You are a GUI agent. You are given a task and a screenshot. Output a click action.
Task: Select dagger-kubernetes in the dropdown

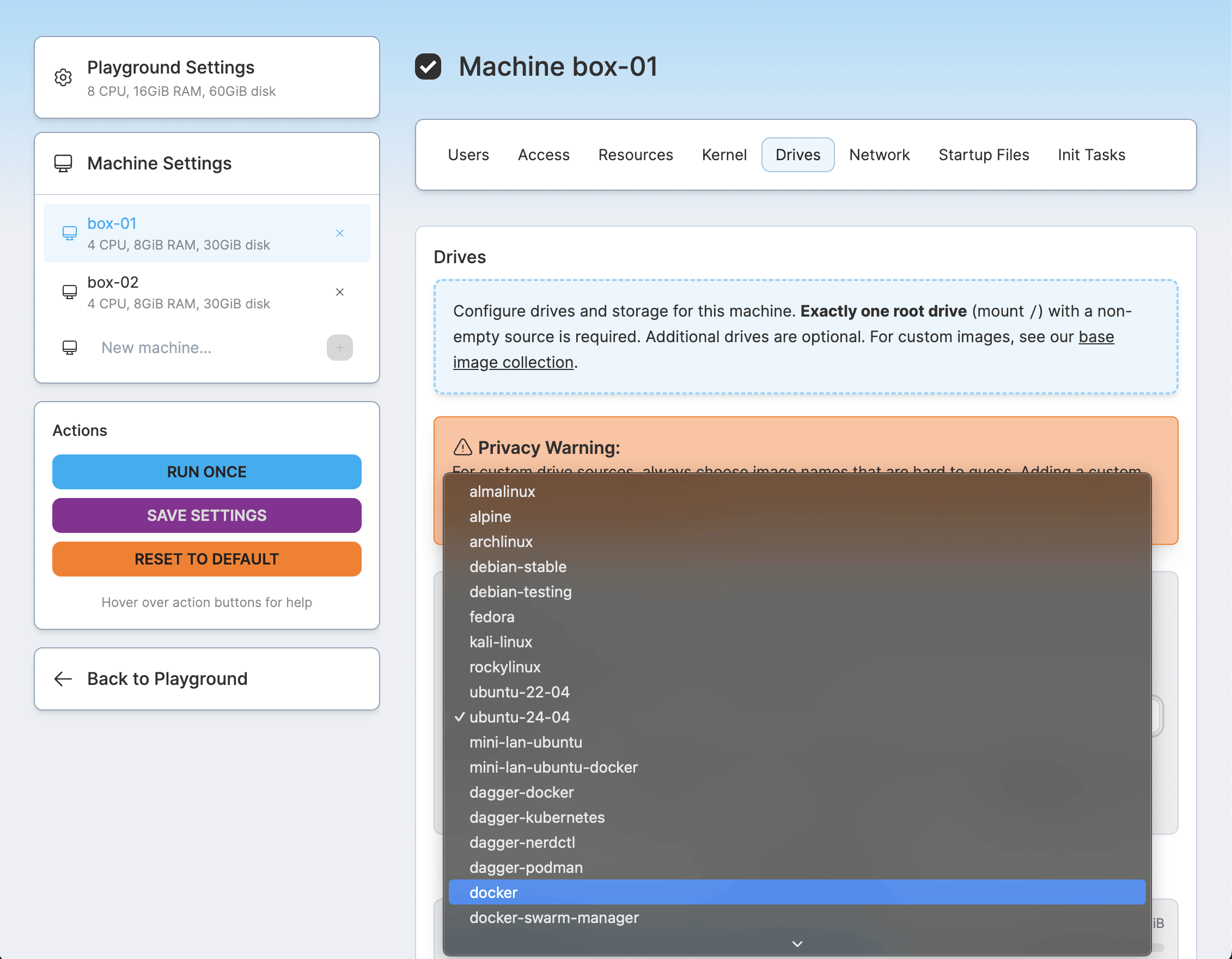click(x=796, y=817)
